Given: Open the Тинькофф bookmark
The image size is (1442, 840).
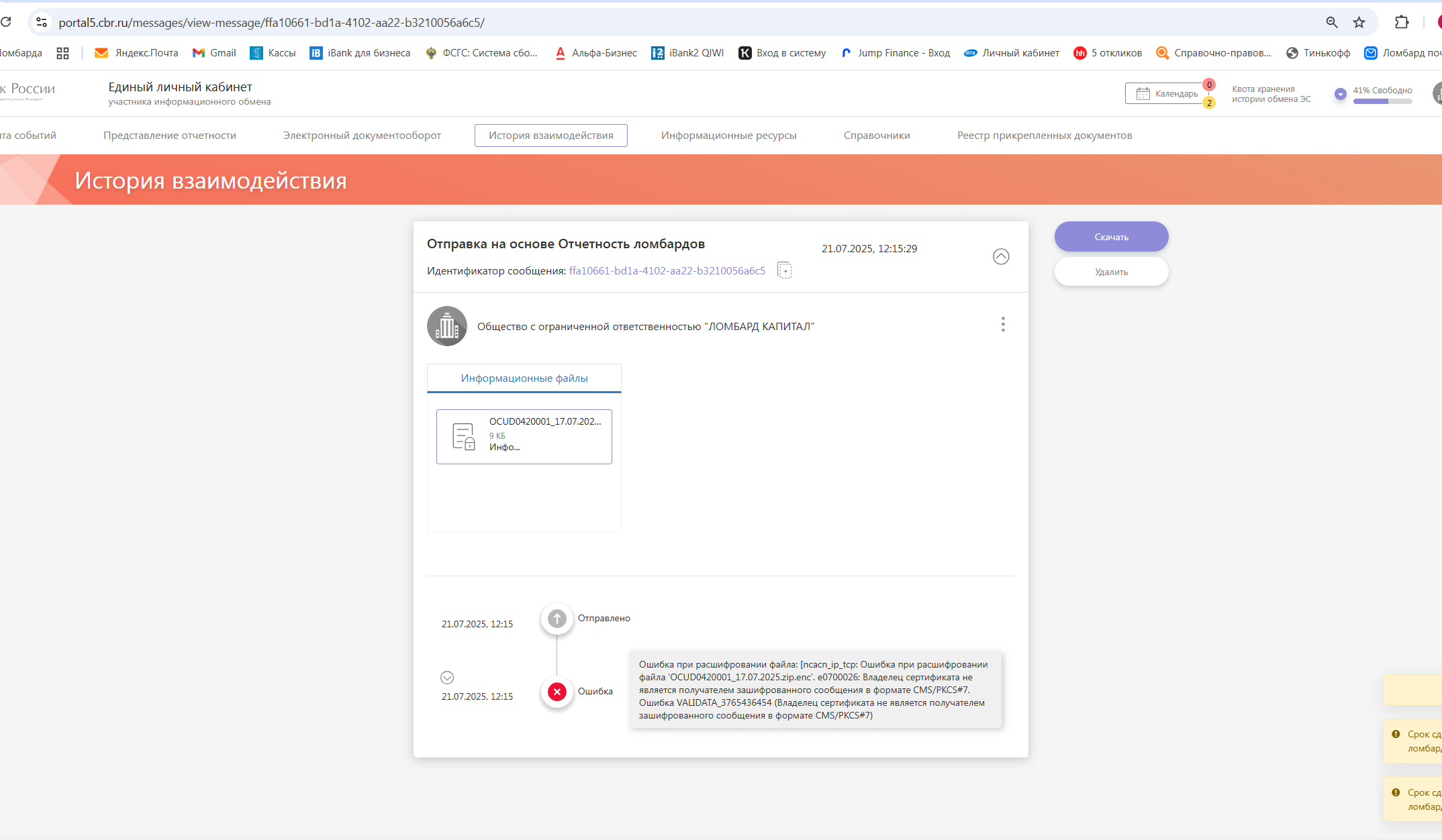Looking at the screenshot, I should click(1318, 53).
